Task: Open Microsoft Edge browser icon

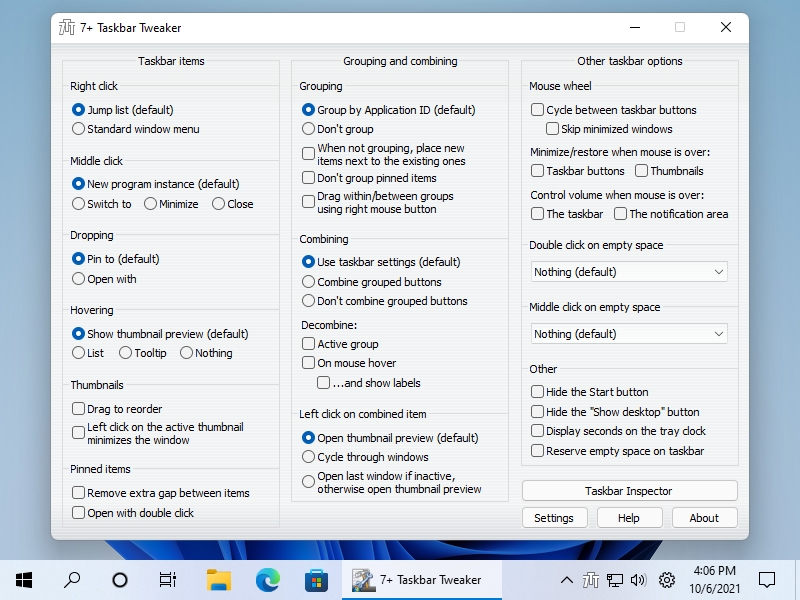Action: pos(268,580)
